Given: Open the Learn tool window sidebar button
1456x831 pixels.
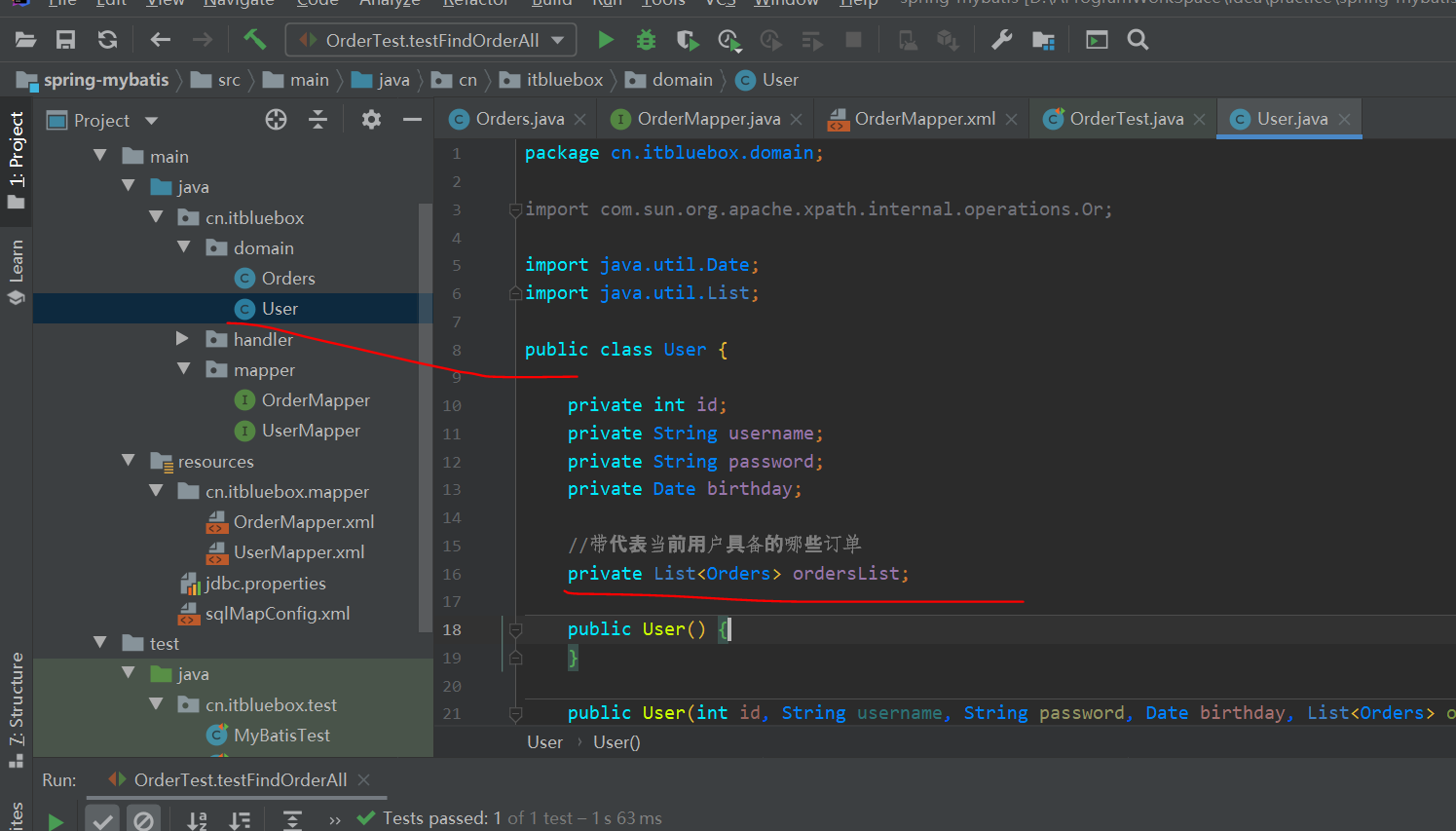Looking at the screenshot, I should 16,272.
